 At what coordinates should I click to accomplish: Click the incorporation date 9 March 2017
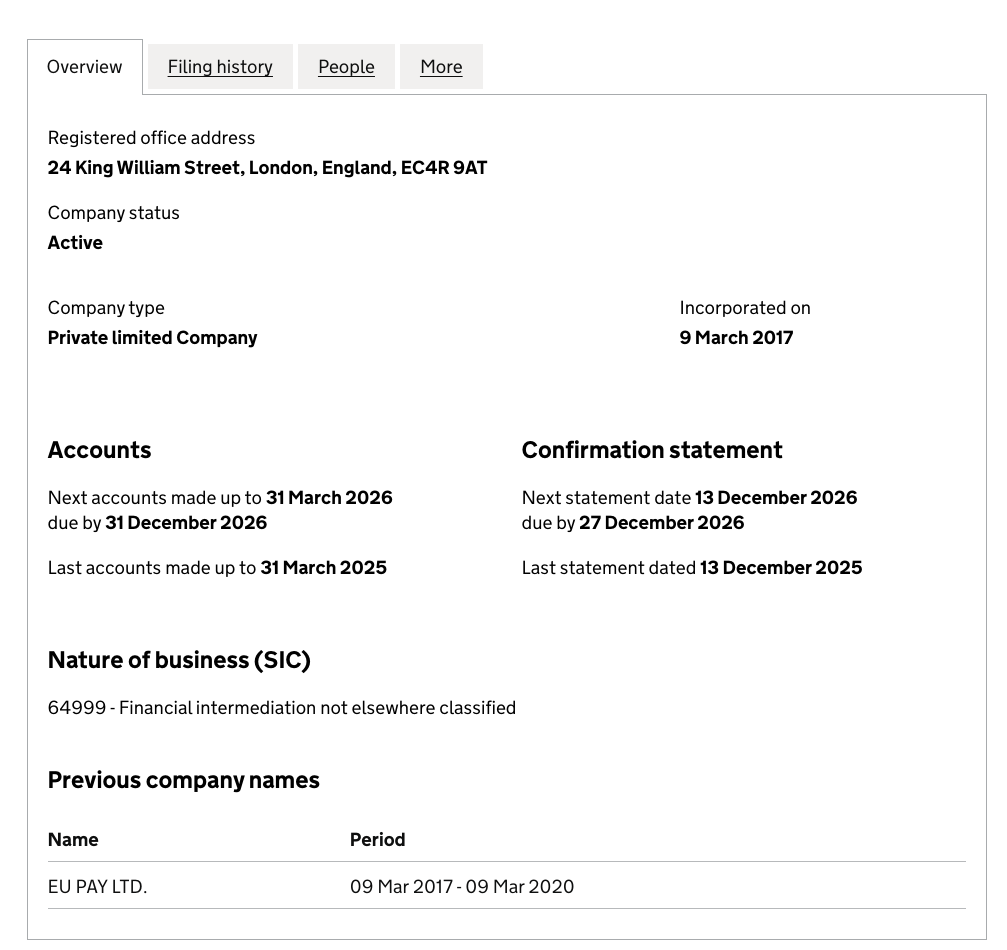(x=736, y=338)
